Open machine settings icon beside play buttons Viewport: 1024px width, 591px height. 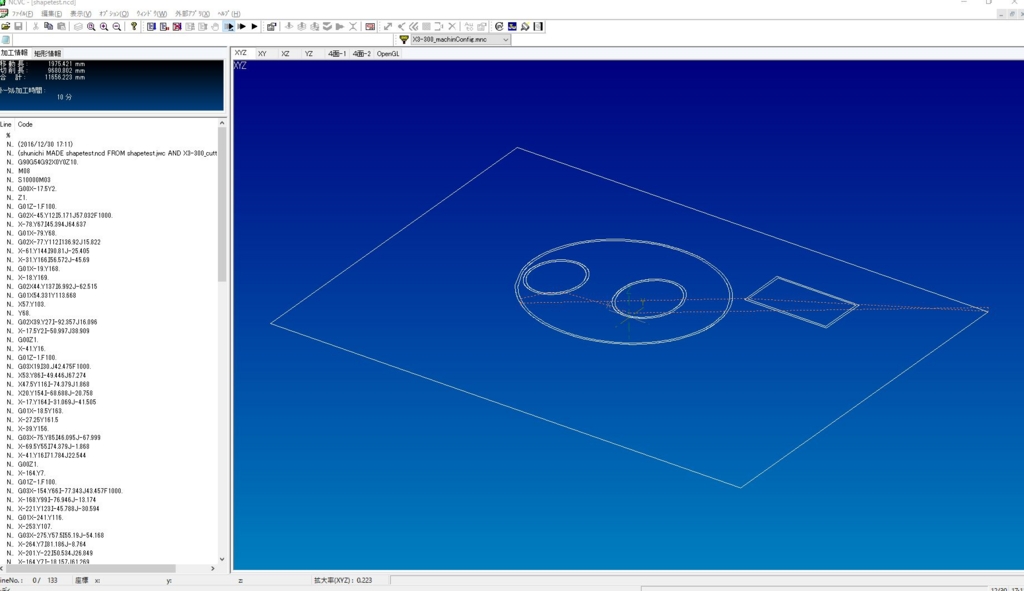point(272,26)
